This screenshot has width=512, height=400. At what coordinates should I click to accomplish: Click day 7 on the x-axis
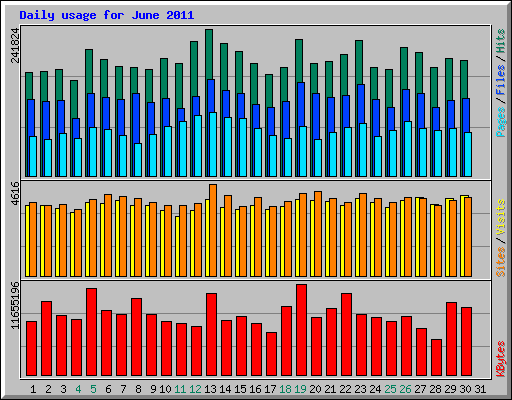click(123, 389)
